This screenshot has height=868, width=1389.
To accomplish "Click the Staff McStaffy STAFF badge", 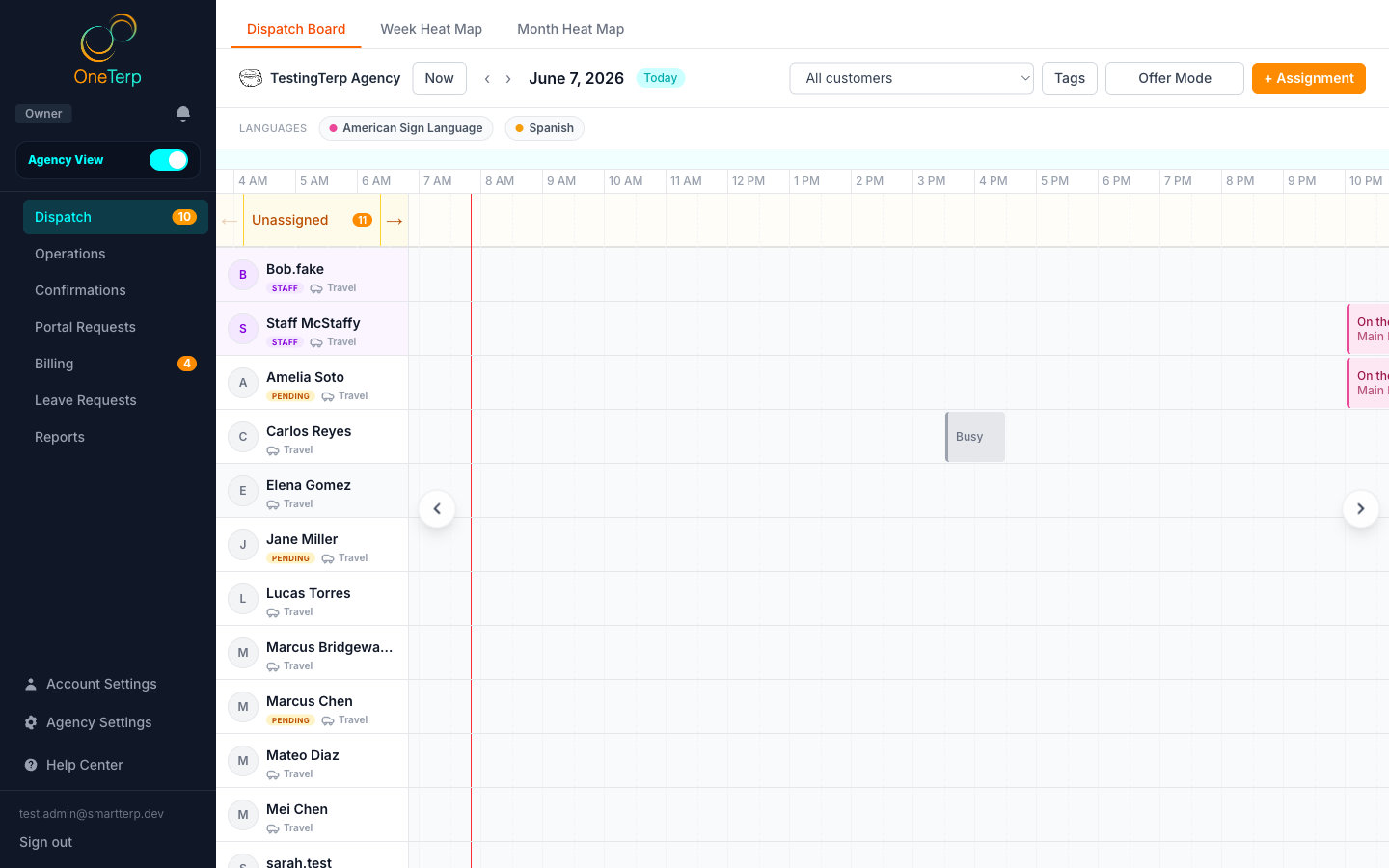I will (285, 342).
